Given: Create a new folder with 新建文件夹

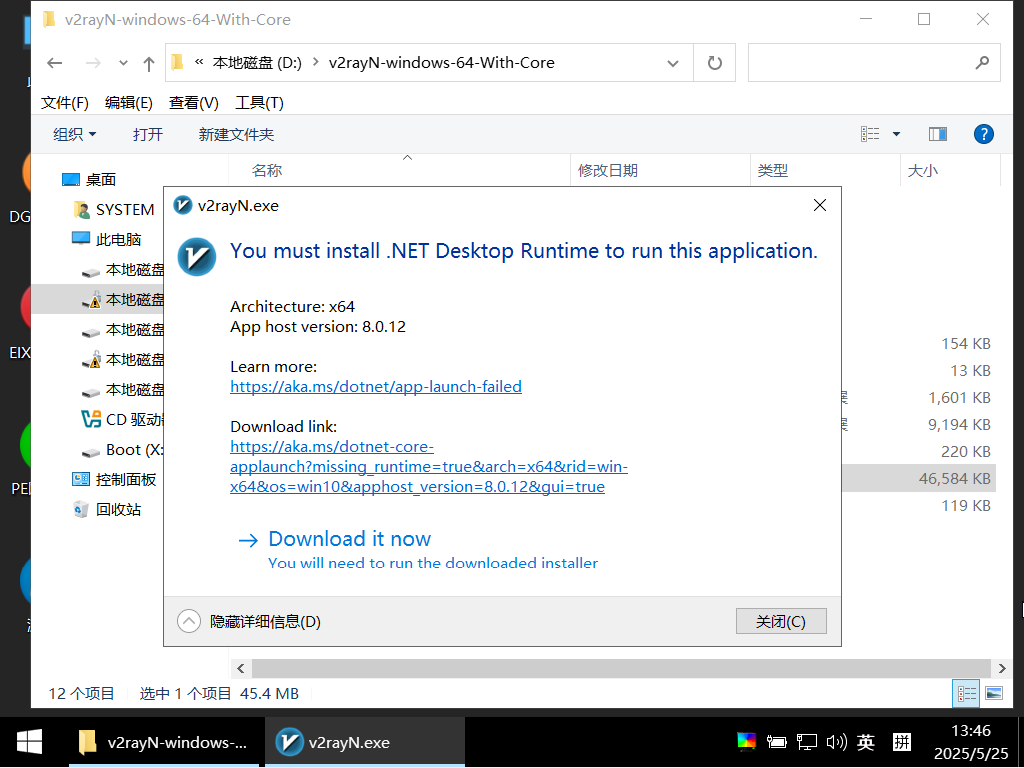Looking at the screenshot, I should point(236,135).
